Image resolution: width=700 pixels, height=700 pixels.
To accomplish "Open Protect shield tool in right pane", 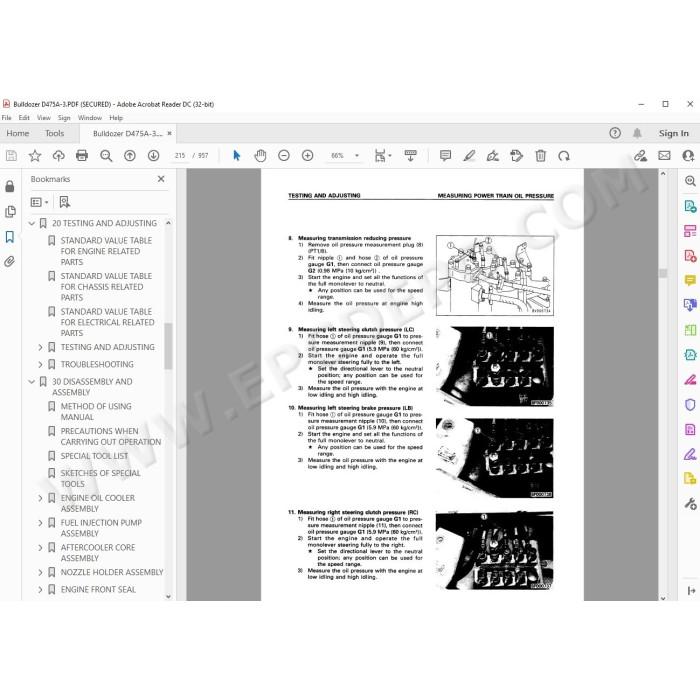I will click(690, 404).
